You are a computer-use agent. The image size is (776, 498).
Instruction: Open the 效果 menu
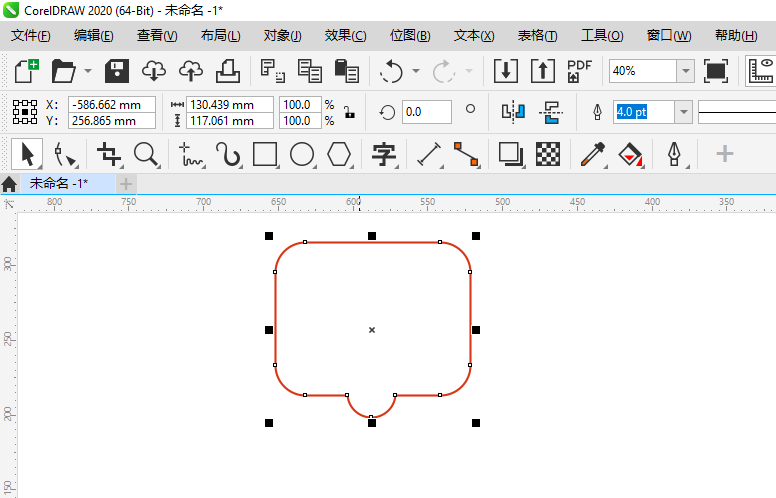(345, 35)
